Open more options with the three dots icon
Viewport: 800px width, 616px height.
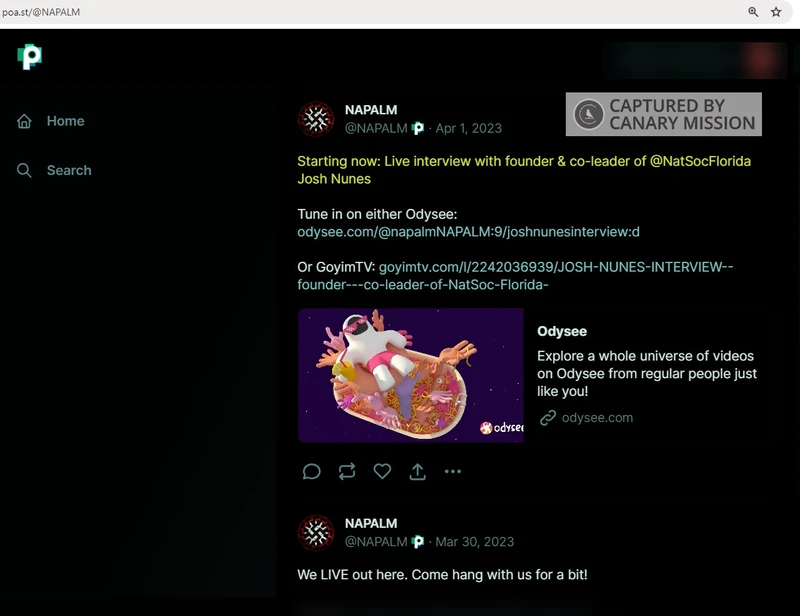tap(453, 472)
